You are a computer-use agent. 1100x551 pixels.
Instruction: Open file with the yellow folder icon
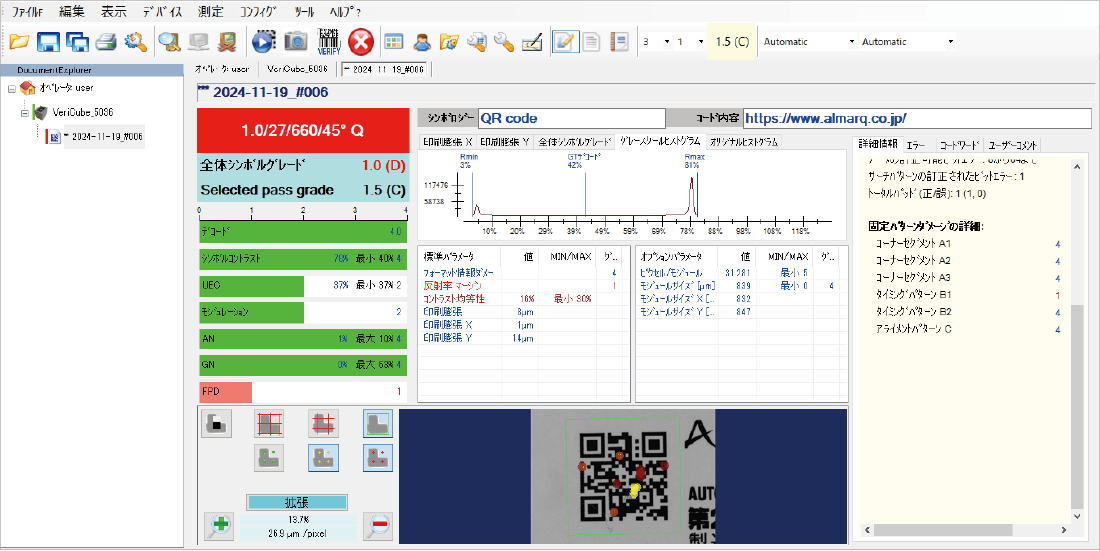coord(19,42)
